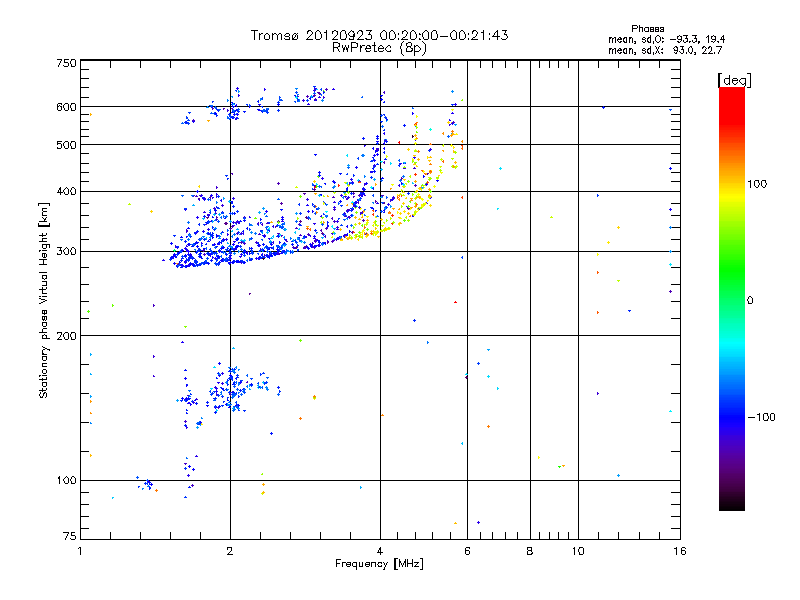Click the '2' x-axis tick label

[230, 551]
